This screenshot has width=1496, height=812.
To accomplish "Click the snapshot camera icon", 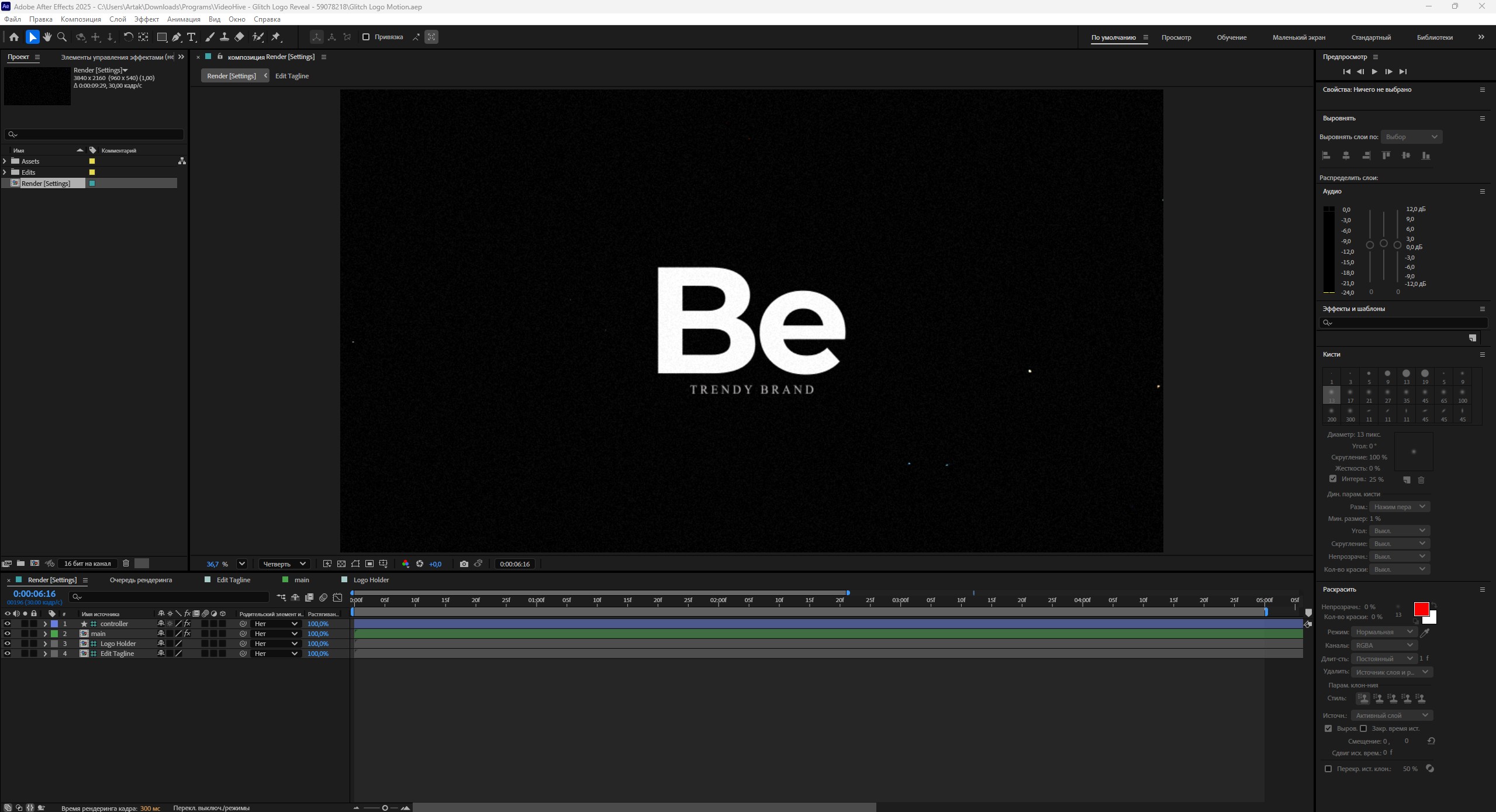I will [x=464, y=564].
